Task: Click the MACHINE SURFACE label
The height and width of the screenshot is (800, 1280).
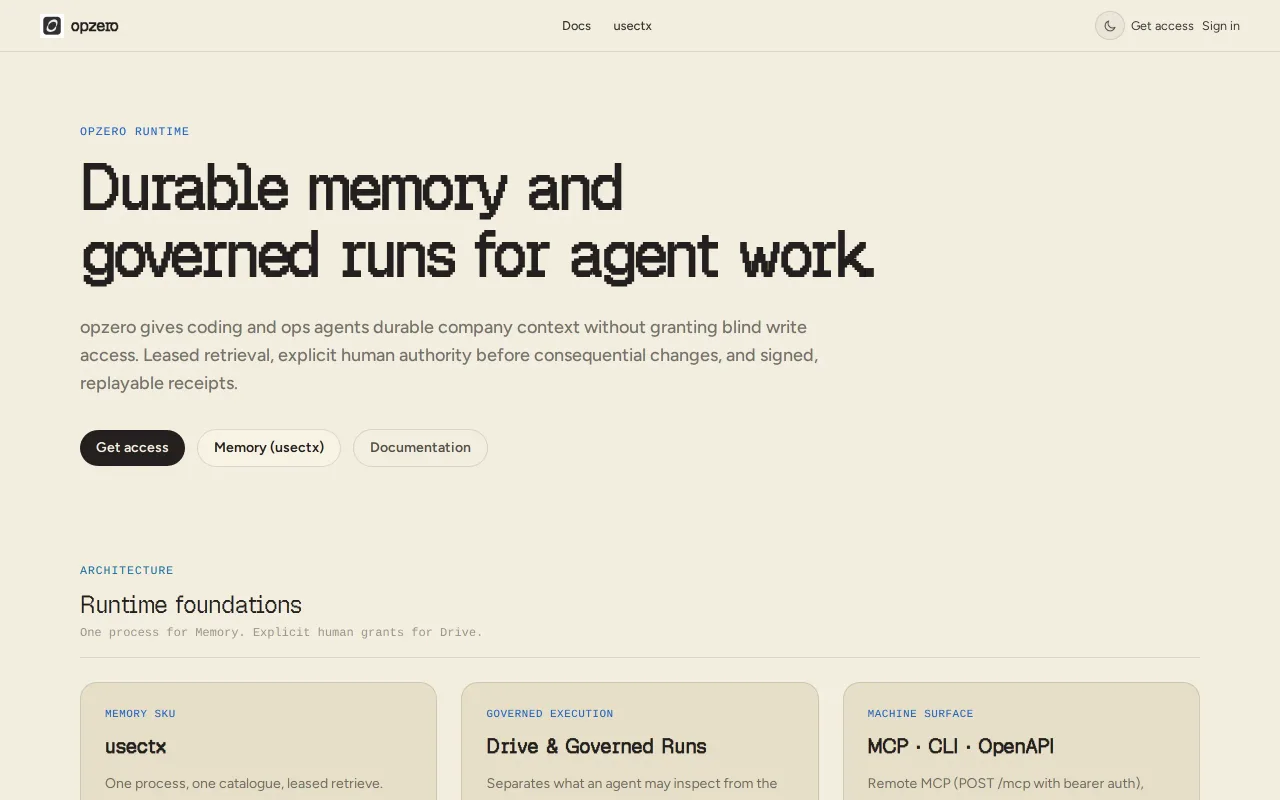Action: pos(920,714)
